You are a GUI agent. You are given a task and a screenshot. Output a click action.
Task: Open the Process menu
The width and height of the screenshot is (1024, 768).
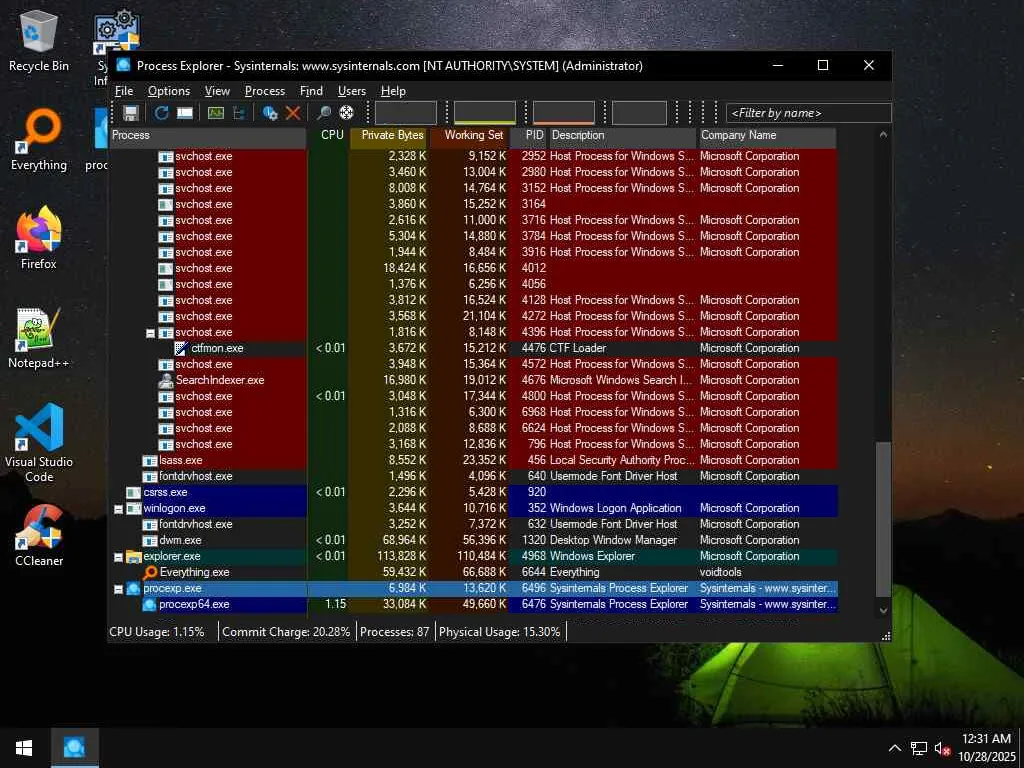264,91
